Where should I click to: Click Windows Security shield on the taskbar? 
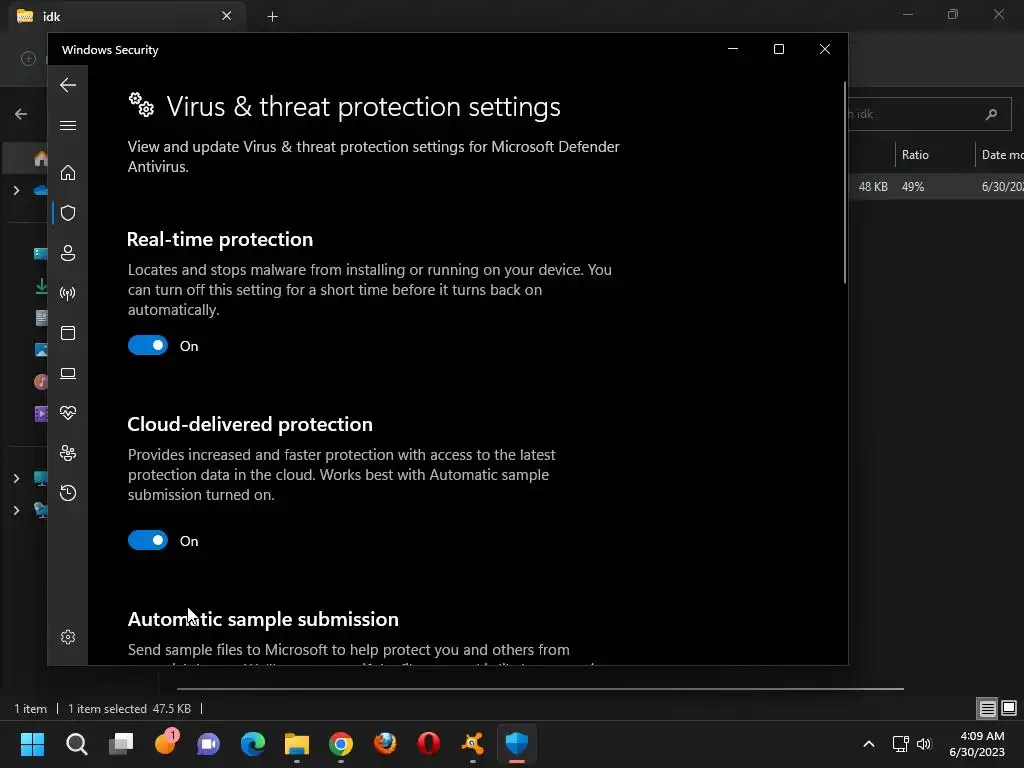pyautogui.click(x=517, y=744)
